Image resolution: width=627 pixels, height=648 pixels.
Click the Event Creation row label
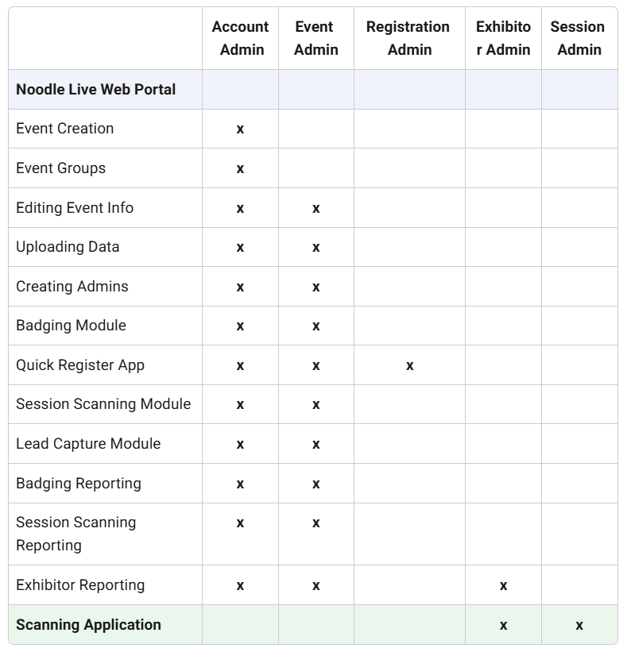pyautogui.click(x=65, y=128)
